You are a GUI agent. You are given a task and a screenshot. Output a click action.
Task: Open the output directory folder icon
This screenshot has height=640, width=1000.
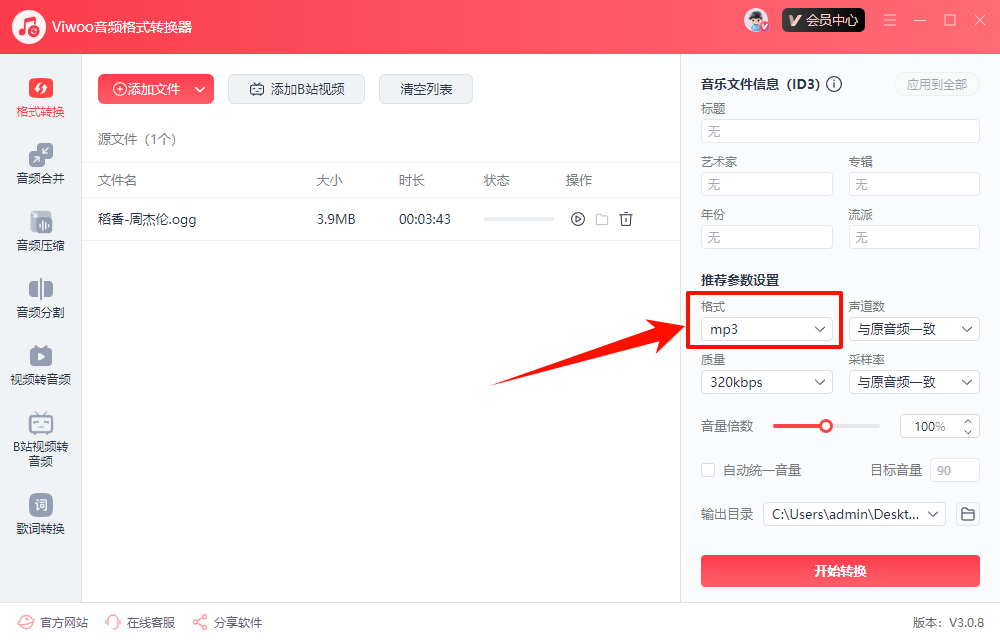click(x=966, y=513)
